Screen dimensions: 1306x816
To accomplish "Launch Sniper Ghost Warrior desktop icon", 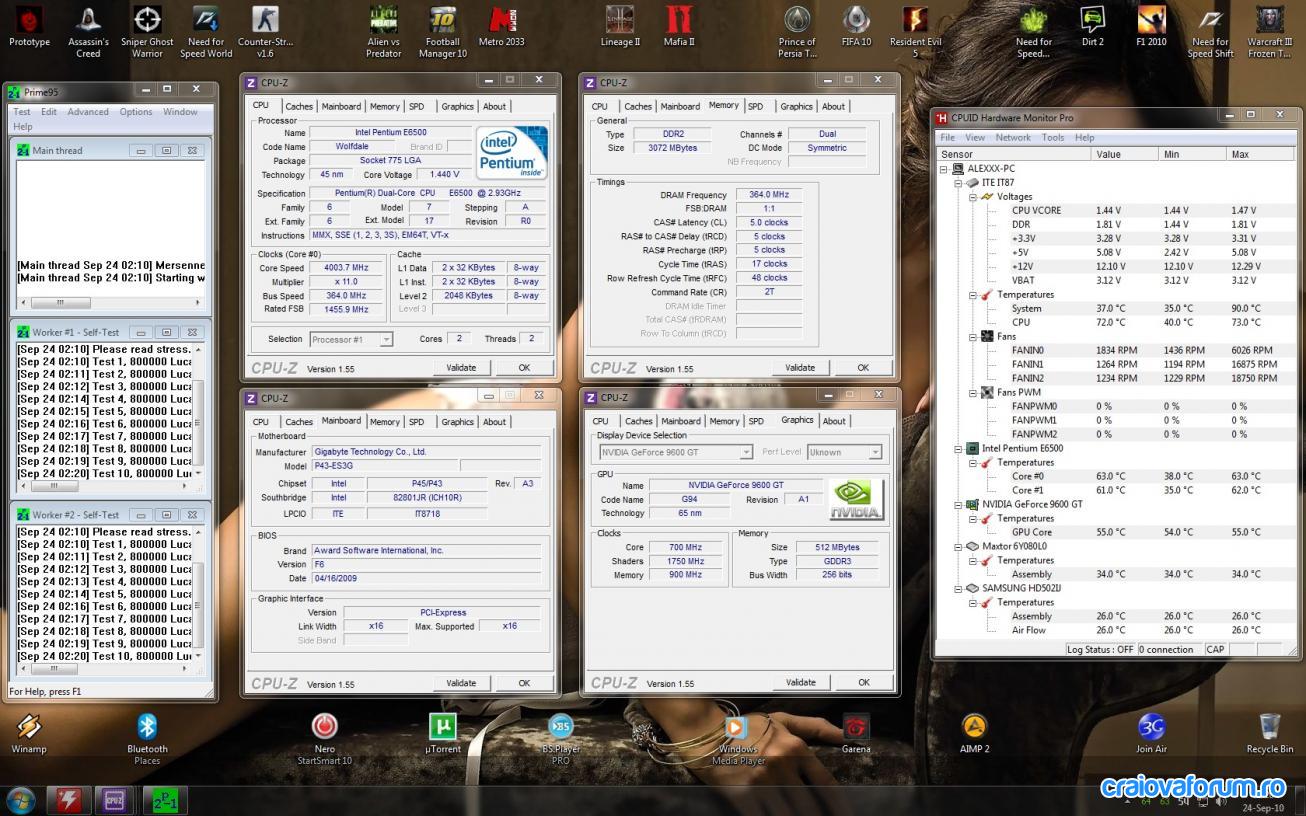I will click(x=147, y=30).
